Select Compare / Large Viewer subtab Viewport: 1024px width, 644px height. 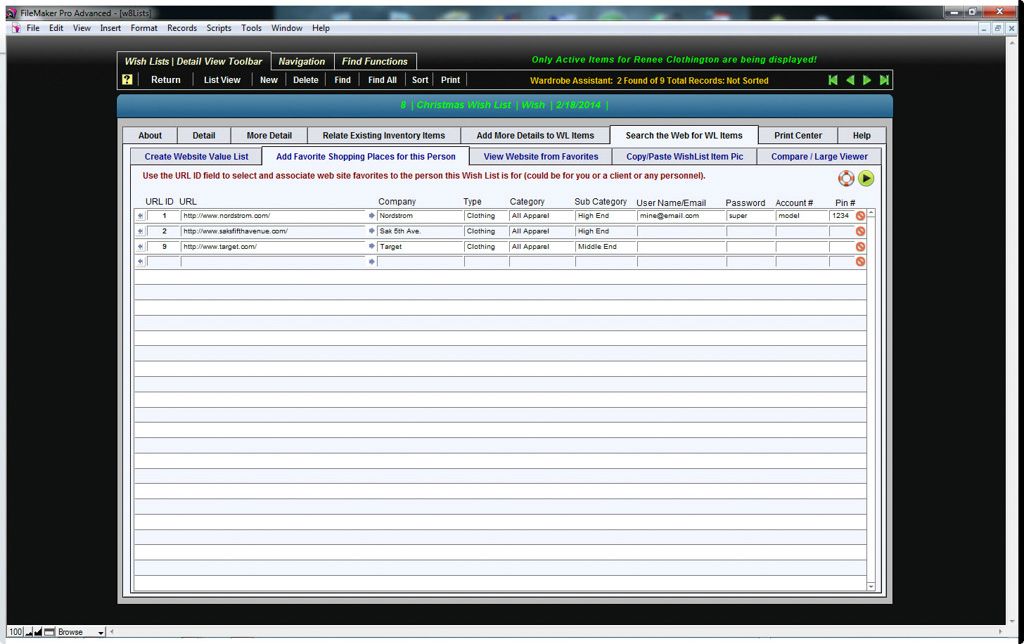tap(819, 157)
